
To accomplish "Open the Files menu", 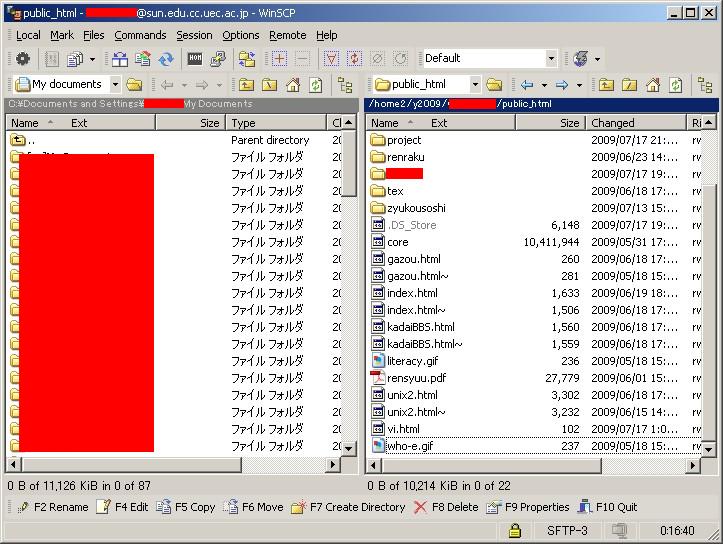I will click(x=94, y=35).
